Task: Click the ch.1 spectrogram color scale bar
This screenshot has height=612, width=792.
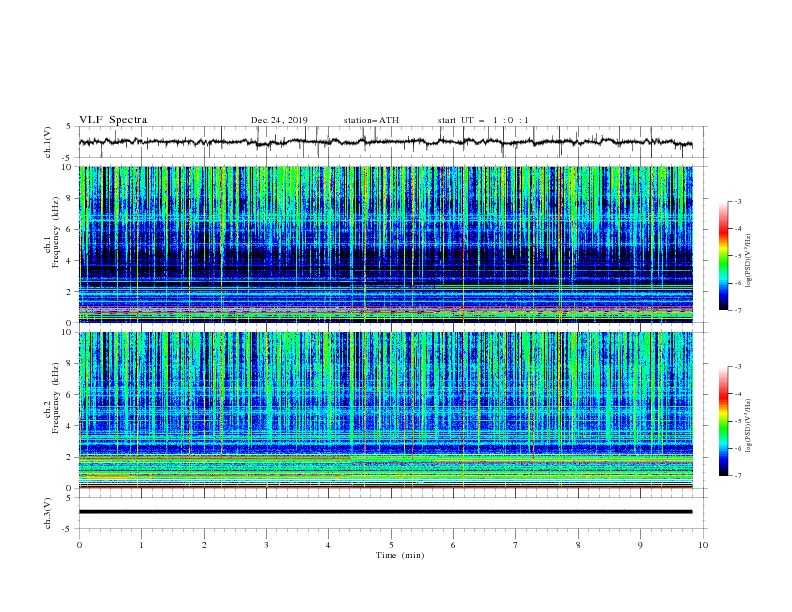Action: pos(723,256)
